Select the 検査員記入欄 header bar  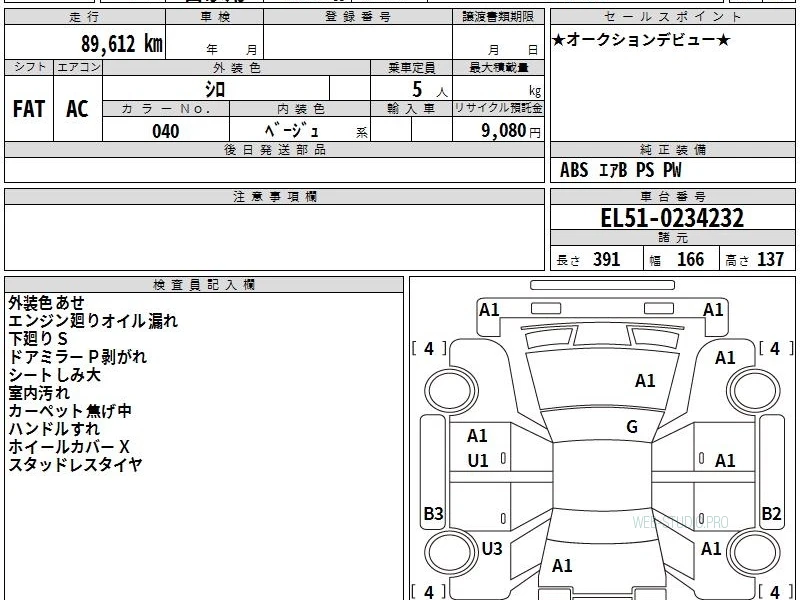(x=204, y=285)
